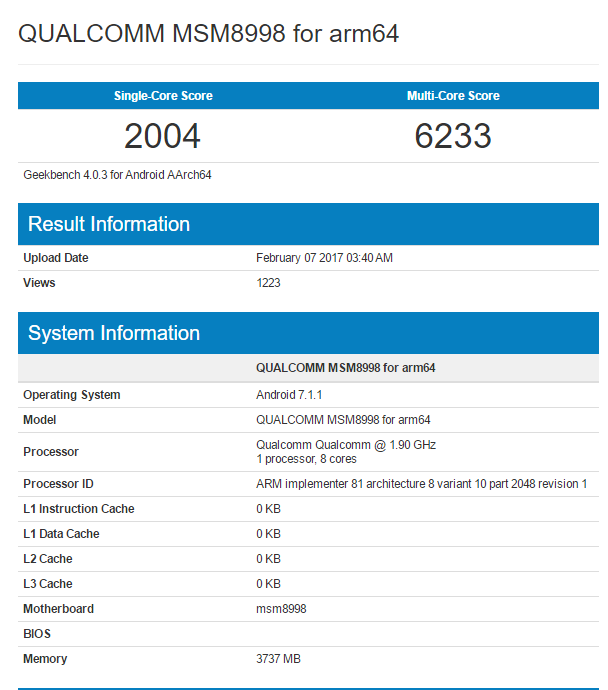608x690 pixels.
Task: Select the L2 Cache 0 KB value
Action: [268, 559]
